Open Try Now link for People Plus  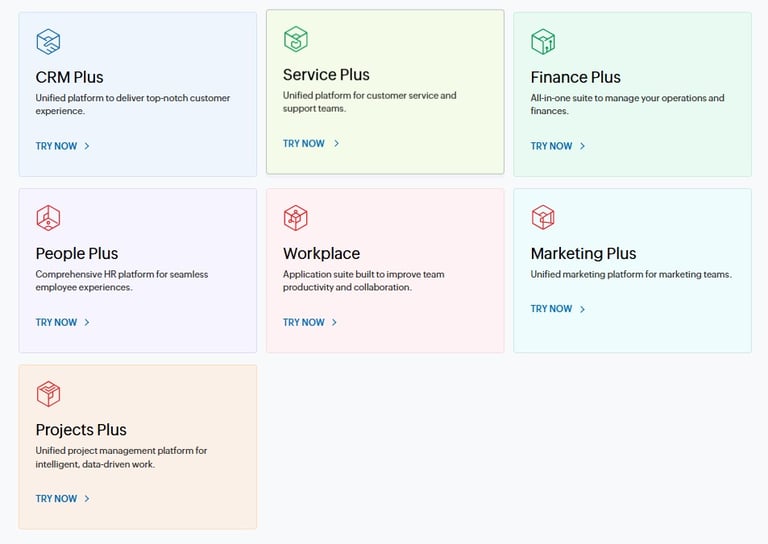(56, 322)
